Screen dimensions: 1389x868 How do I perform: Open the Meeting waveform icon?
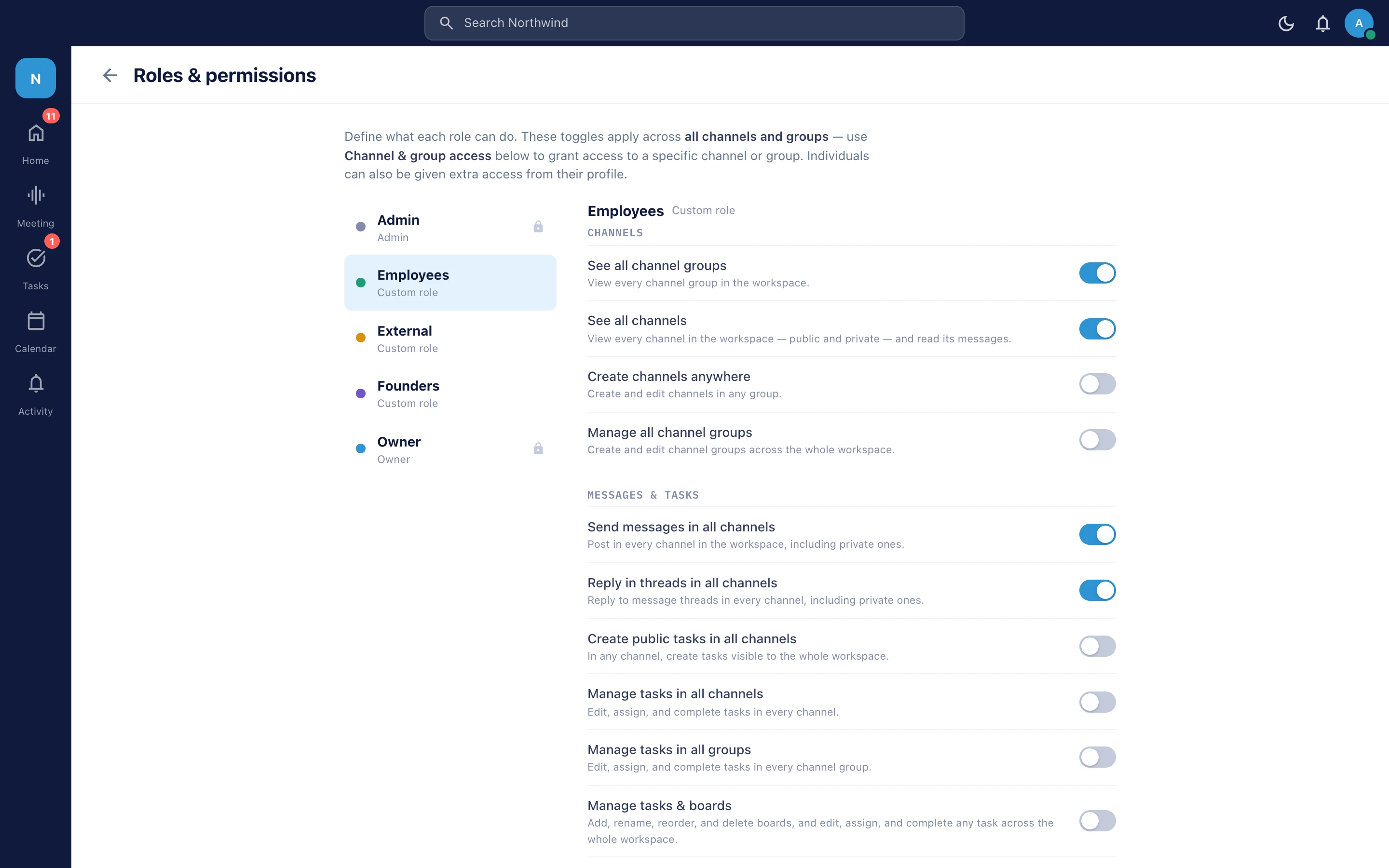[36, 196]
